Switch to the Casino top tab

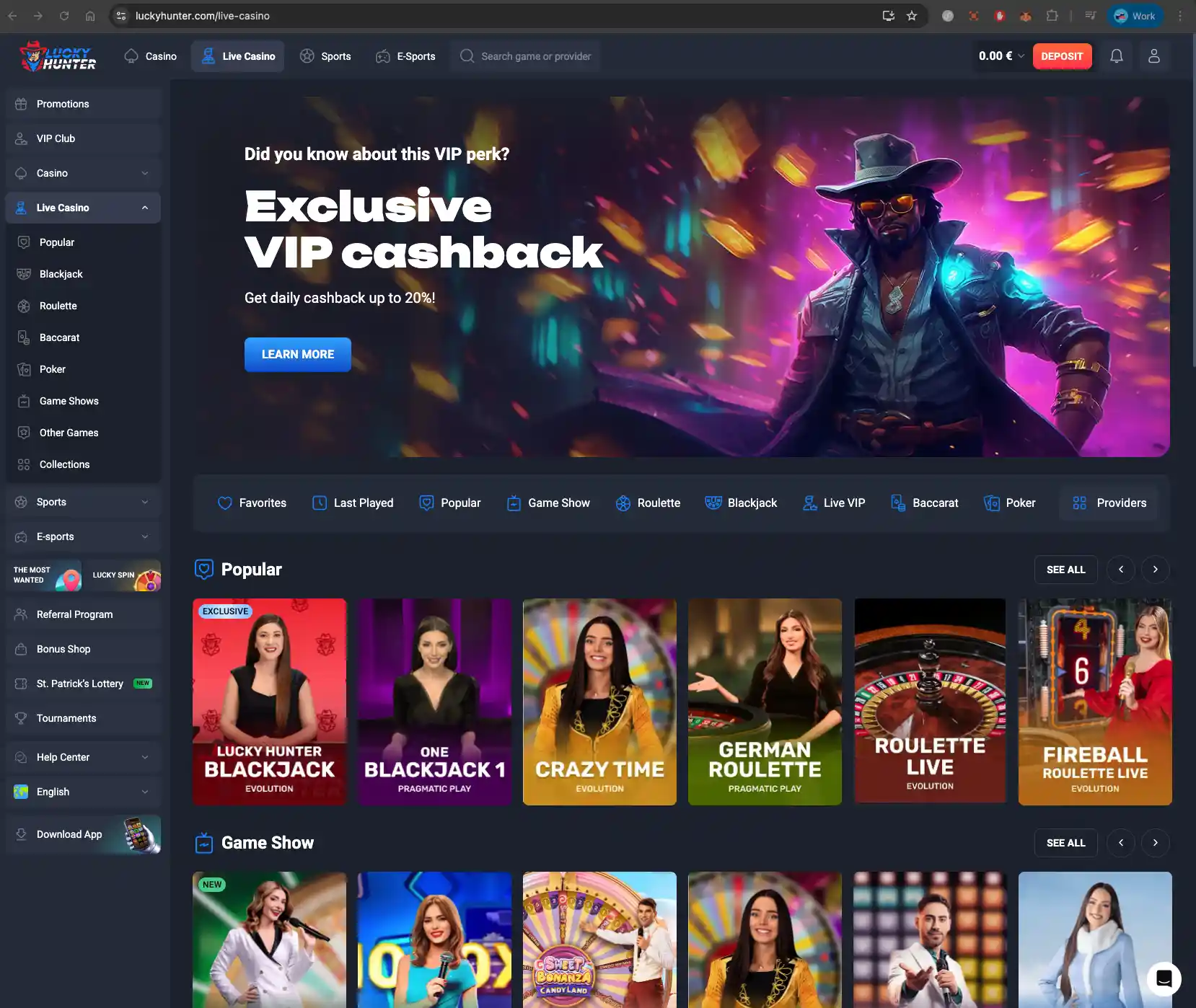[150, 56]
